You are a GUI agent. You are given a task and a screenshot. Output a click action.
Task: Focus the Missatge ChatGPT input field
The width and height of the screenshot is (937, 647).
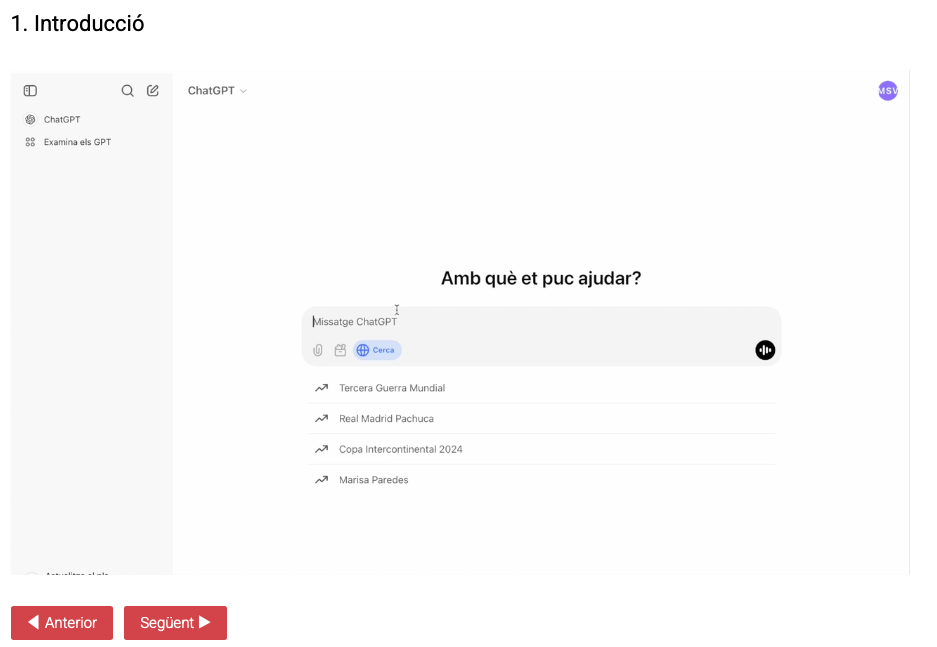541,321
